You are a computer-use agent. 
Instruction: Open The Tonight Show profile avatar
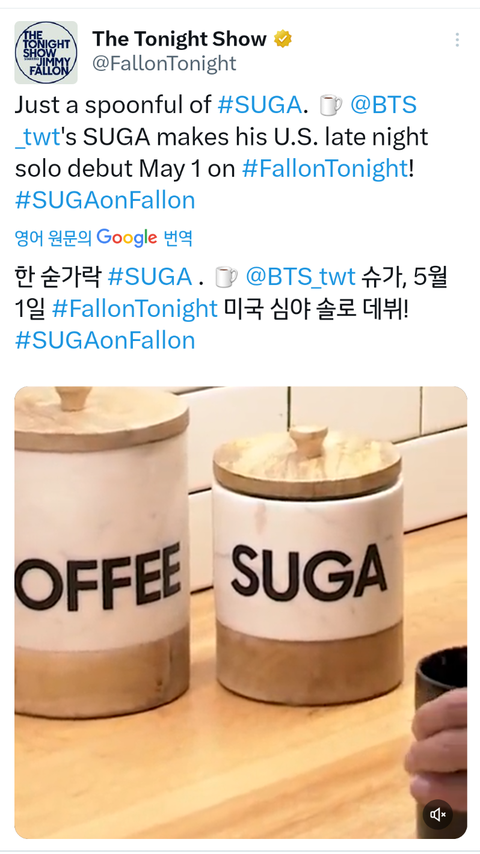46,52
